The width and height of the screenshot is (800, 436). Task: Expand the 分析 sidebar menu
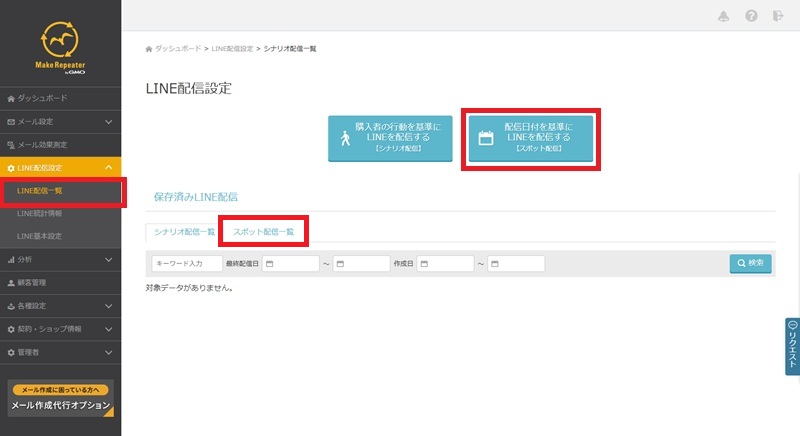click(61, 260)
